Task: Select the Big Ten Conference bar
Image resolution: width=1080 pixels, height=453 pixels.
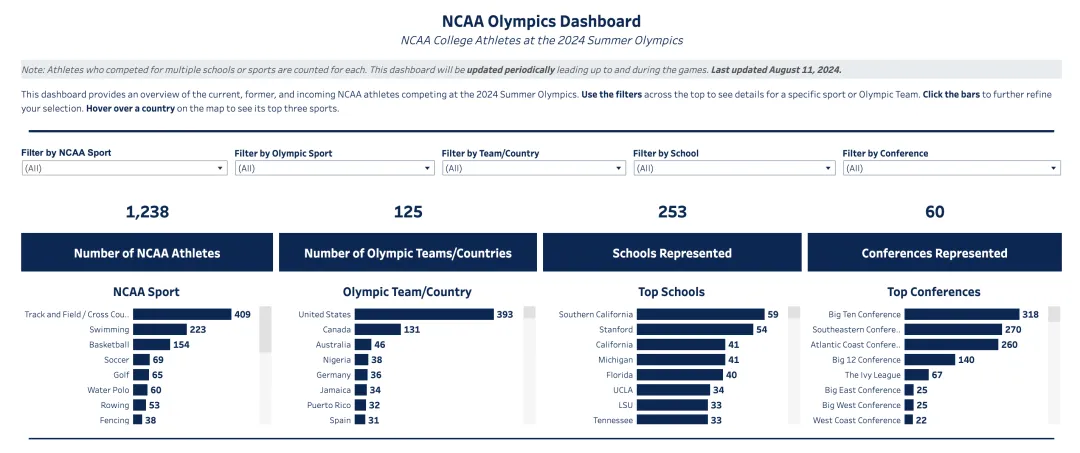Action: 961,314
